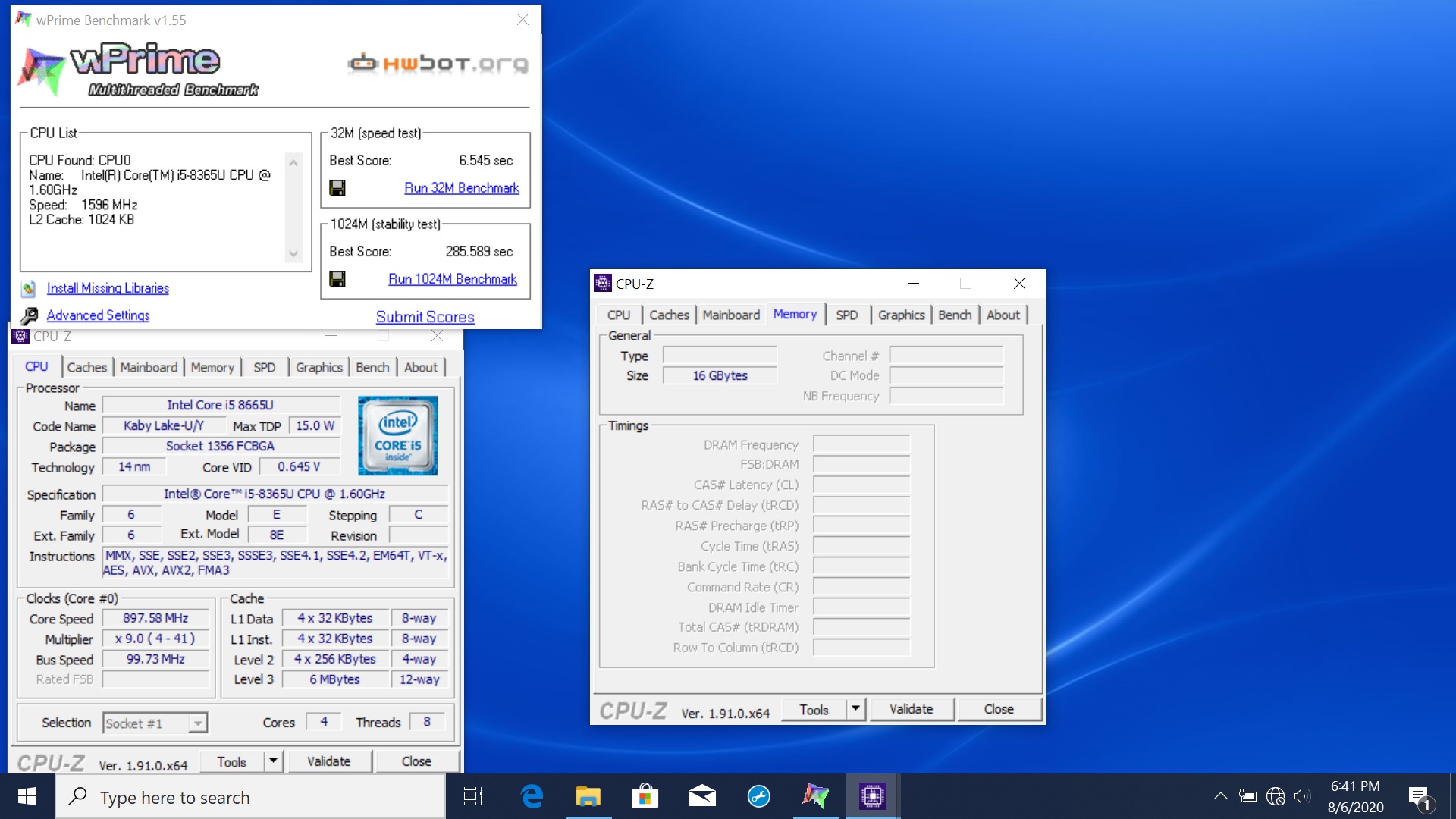Open About tab in left CPU-Z window
This screenshot has height=819, width=1456.
421,367
